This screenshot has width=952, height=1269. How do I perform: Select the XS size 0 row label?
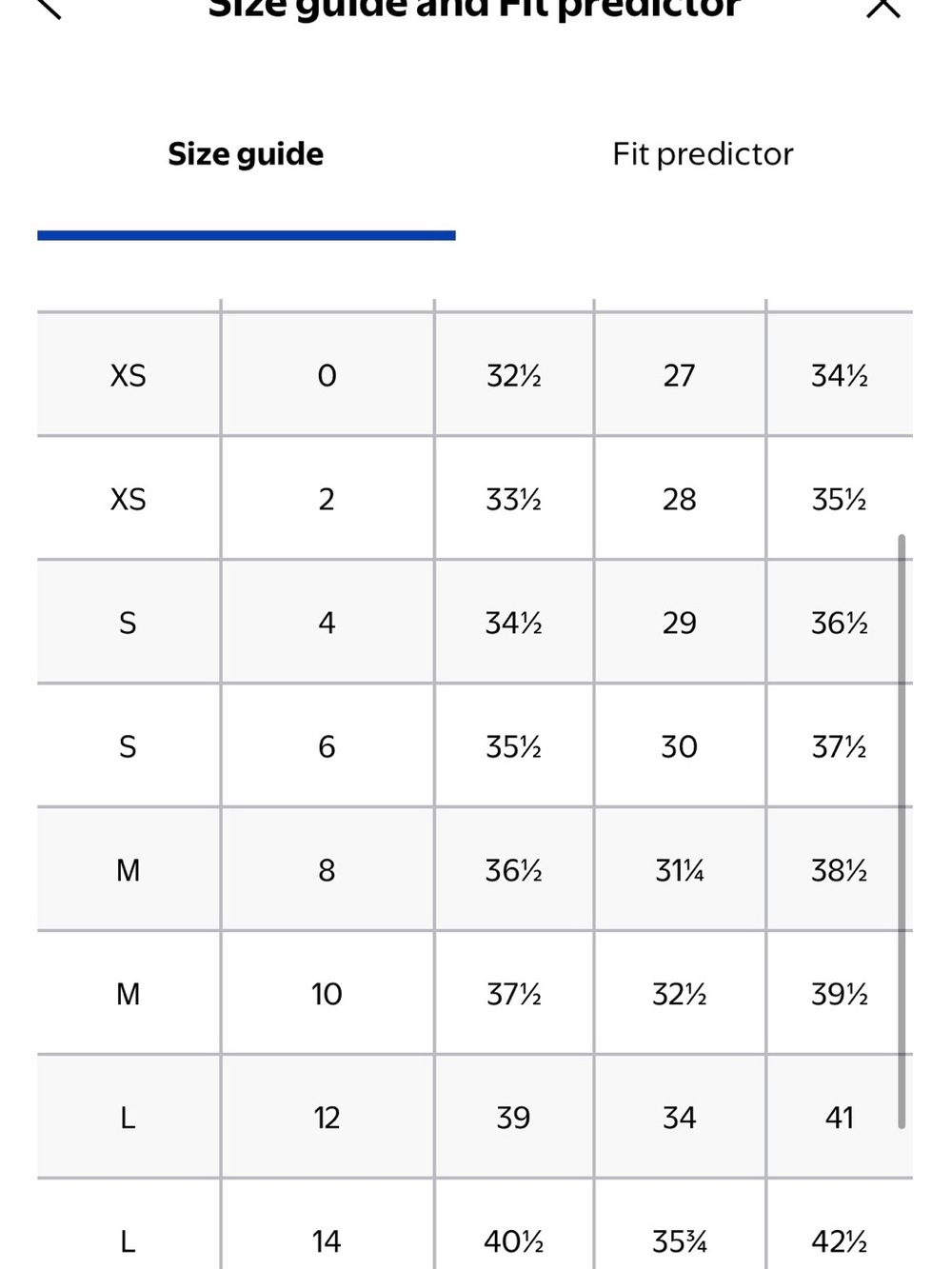129,375
